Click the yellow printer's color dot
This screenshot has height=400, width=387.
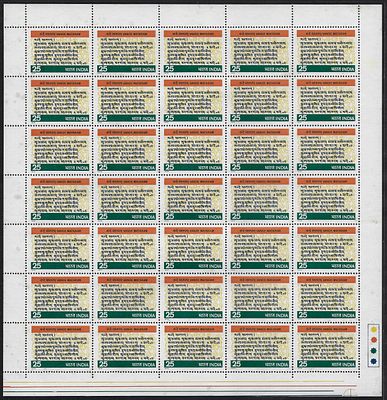tap(374, 330)
